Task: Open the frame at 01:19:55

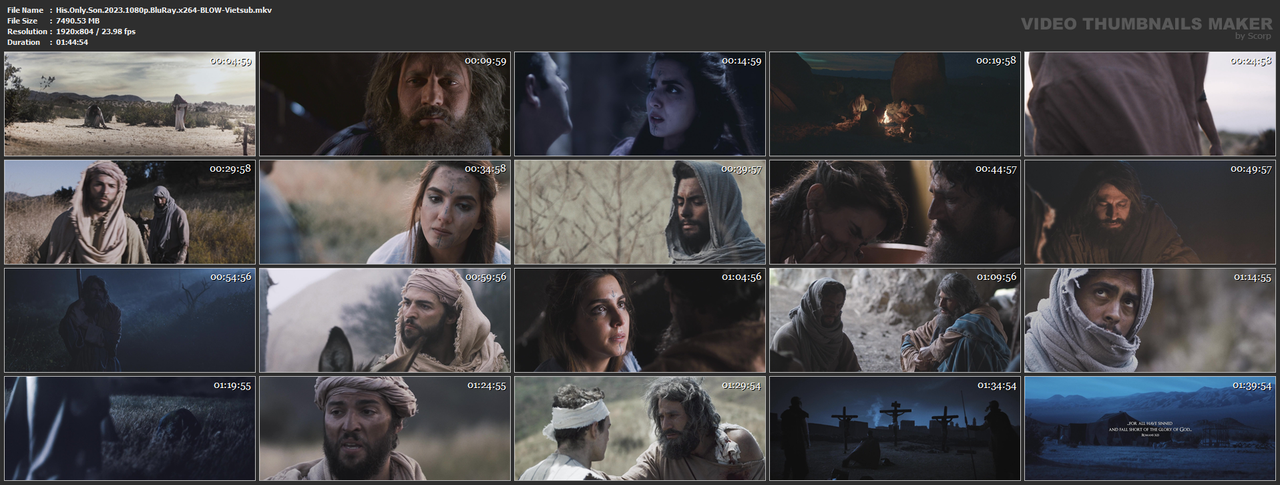Action: [x=130, y=428]
